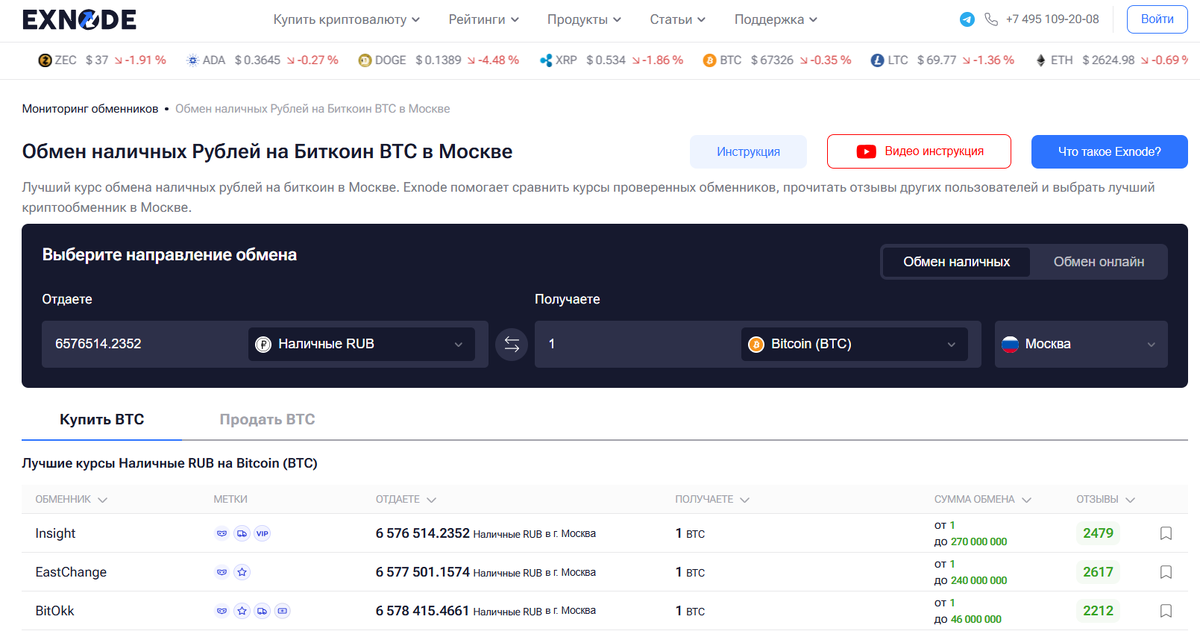Click the delivery truck label icon on BitOkk row

point(262,610)
